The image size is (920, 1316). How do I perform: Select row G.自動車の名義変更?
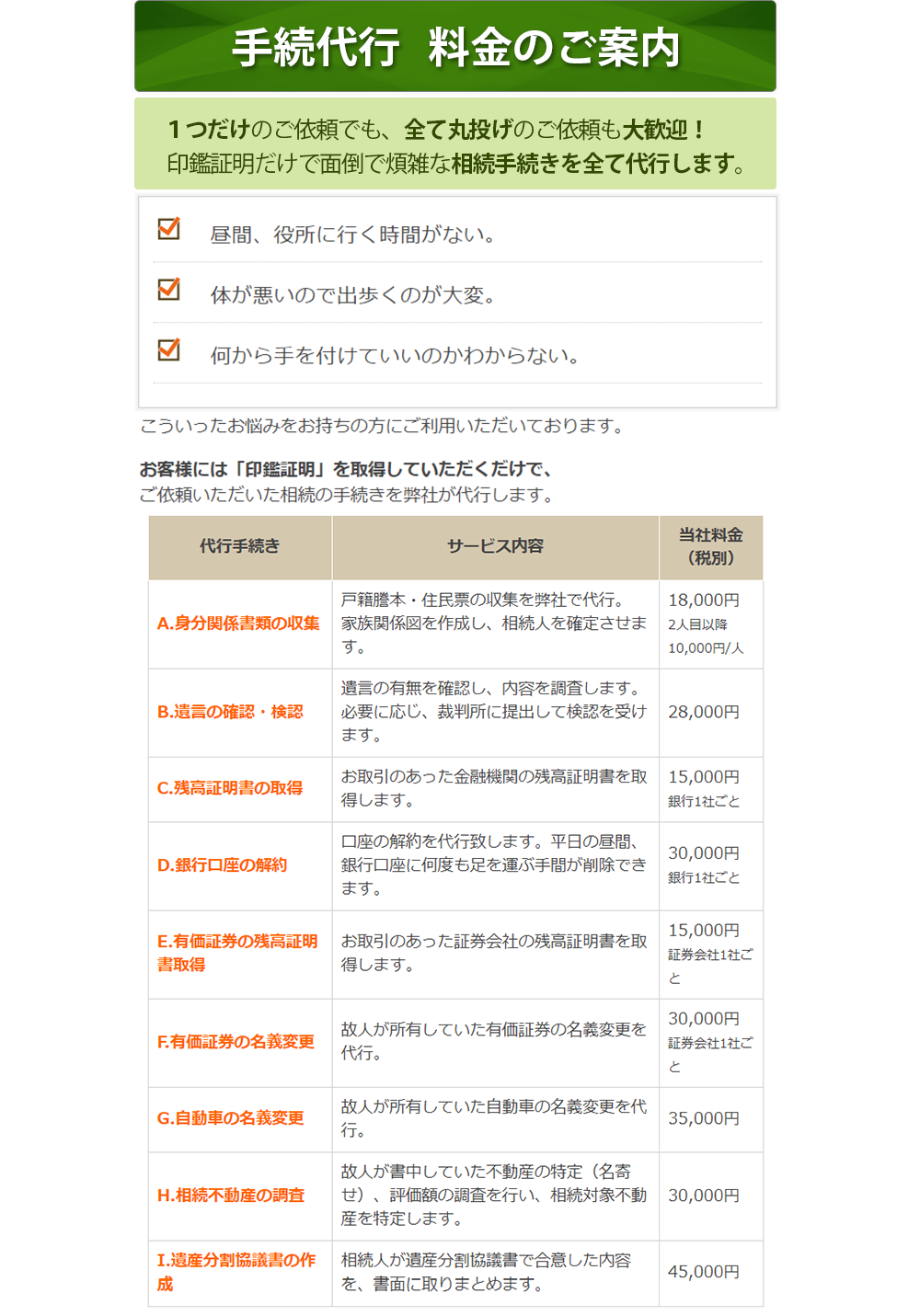(455, 1118)
